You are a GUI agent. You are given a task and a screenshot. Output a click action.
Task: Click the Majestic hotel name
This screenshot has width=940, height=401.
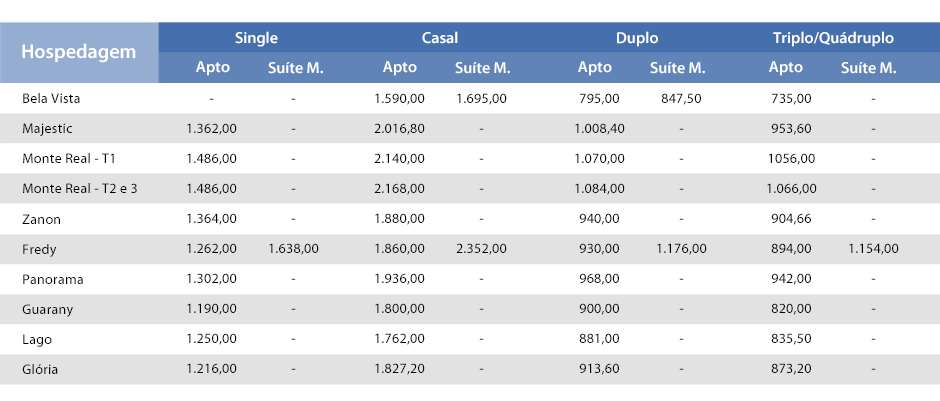point(47,128)
